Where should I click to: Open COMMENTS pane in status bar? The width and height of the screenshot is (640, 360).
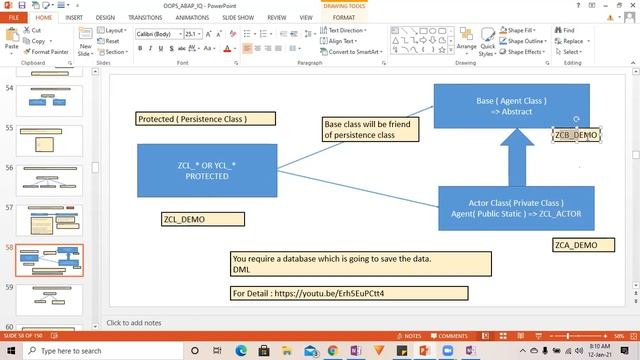(449, 336)
